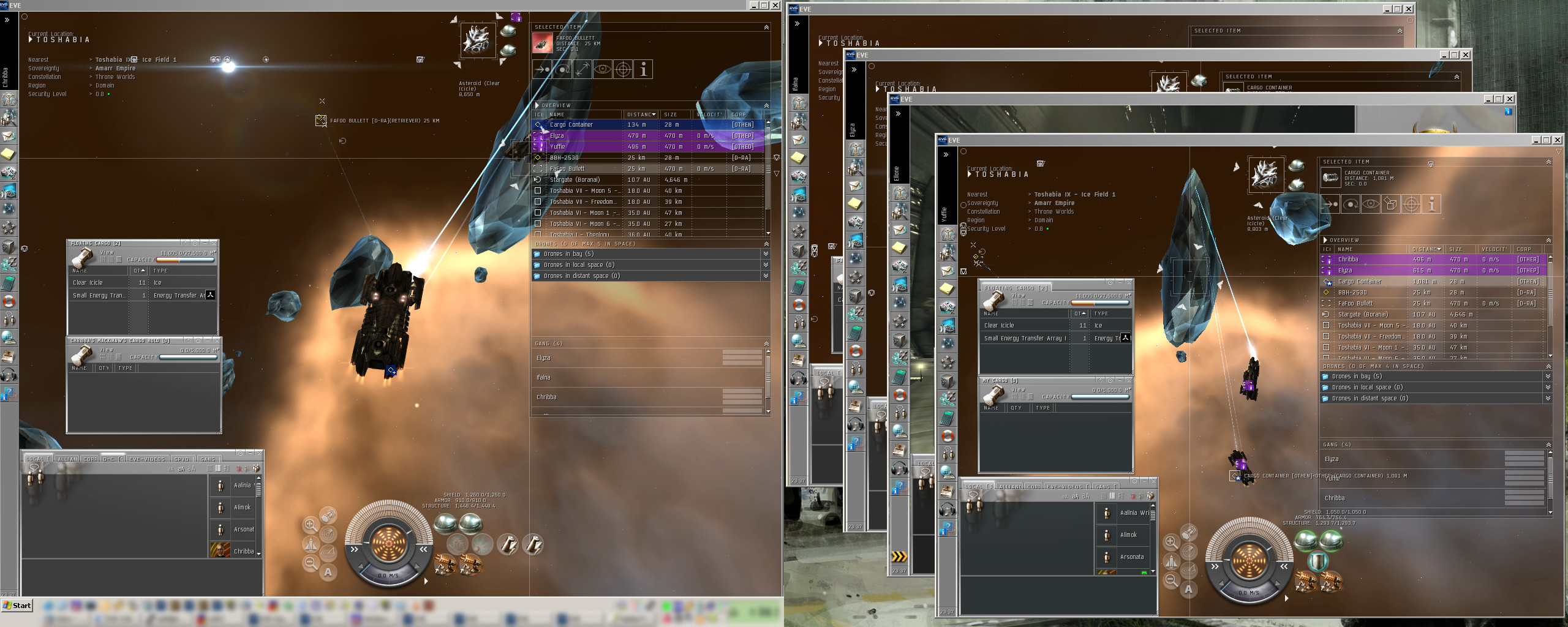
Task: Lock target on Cargo Container in Yuffie's window
Action: [x=1411, y=204]
